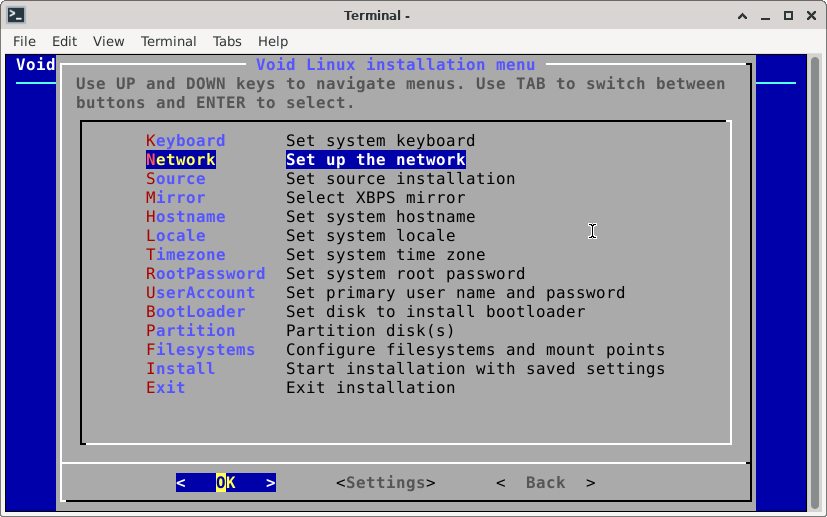Select the Partition entry
The width and height of the screenshot is (827, 517).
190,331
